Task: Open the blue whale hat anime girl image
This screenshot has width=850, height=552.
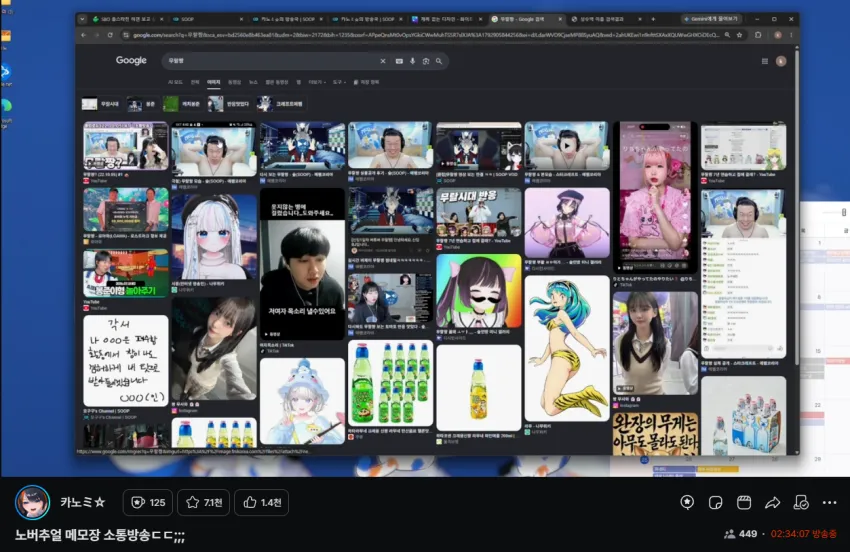Action: 302,401
